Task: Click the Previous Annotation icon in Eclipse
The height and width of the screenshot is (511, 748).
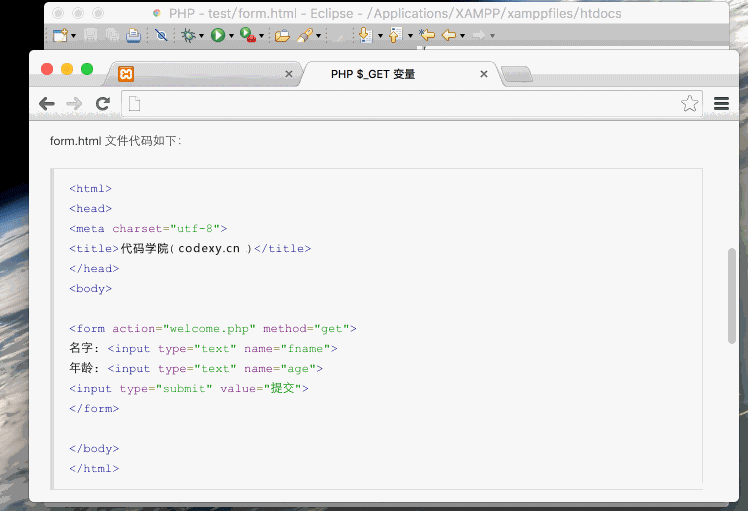Action: coord(395,35)
